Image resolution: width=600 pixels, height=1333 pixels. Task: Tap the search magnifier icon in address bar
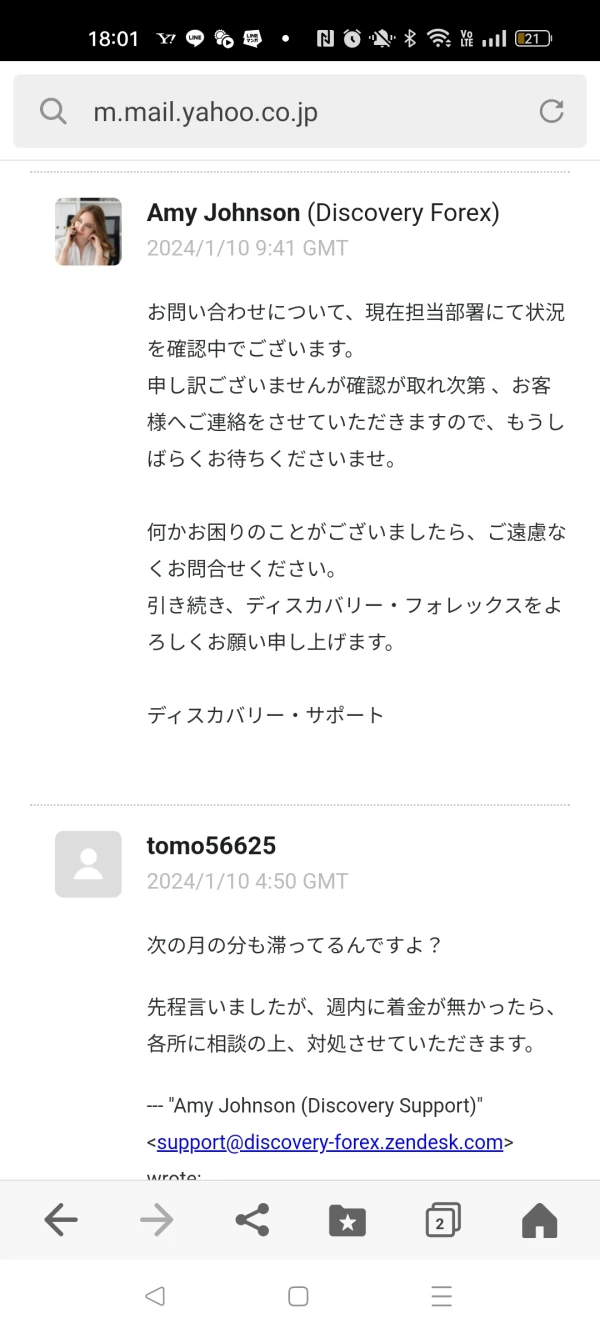tap(53, 111)
